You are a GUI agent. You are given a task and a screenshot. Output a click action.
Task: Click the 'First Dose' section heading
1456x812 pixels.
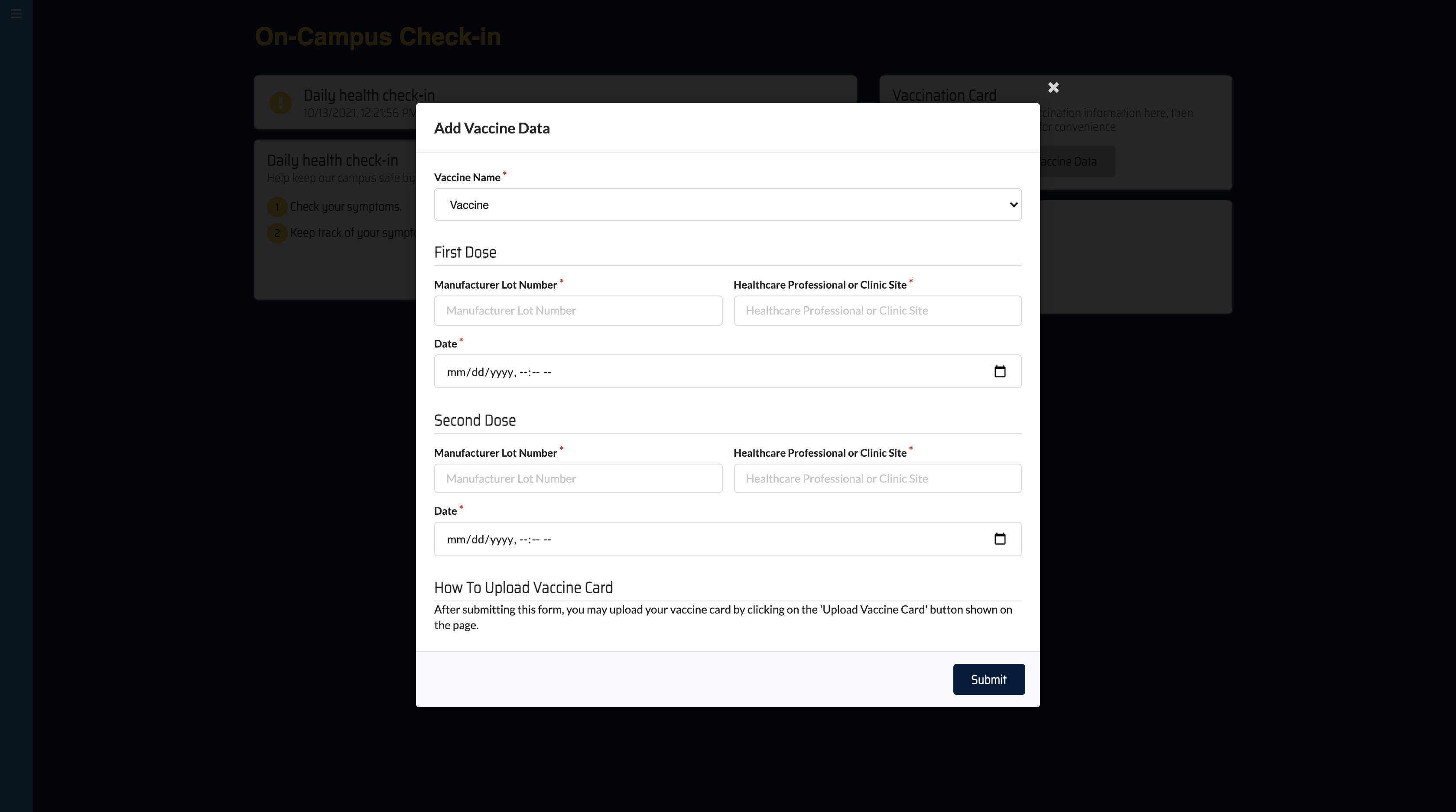point(465,252)
